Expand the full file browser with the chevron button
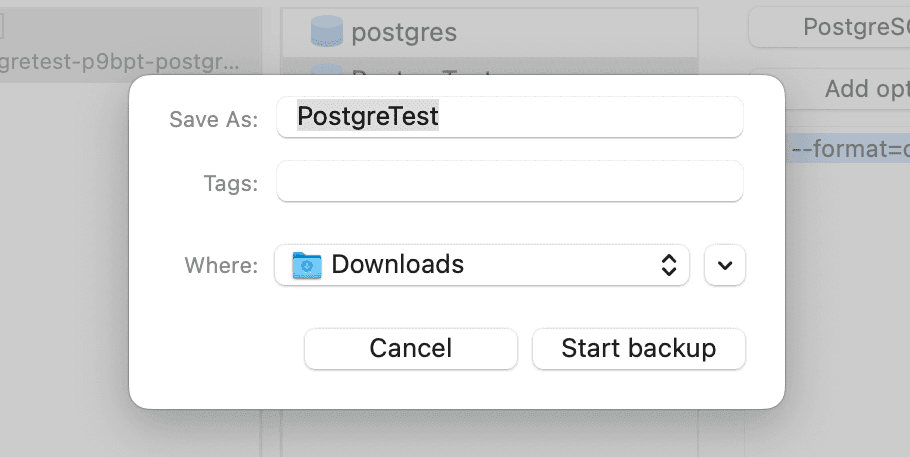Viewport: 910px width, 457px height. click(x=725, y=265)
